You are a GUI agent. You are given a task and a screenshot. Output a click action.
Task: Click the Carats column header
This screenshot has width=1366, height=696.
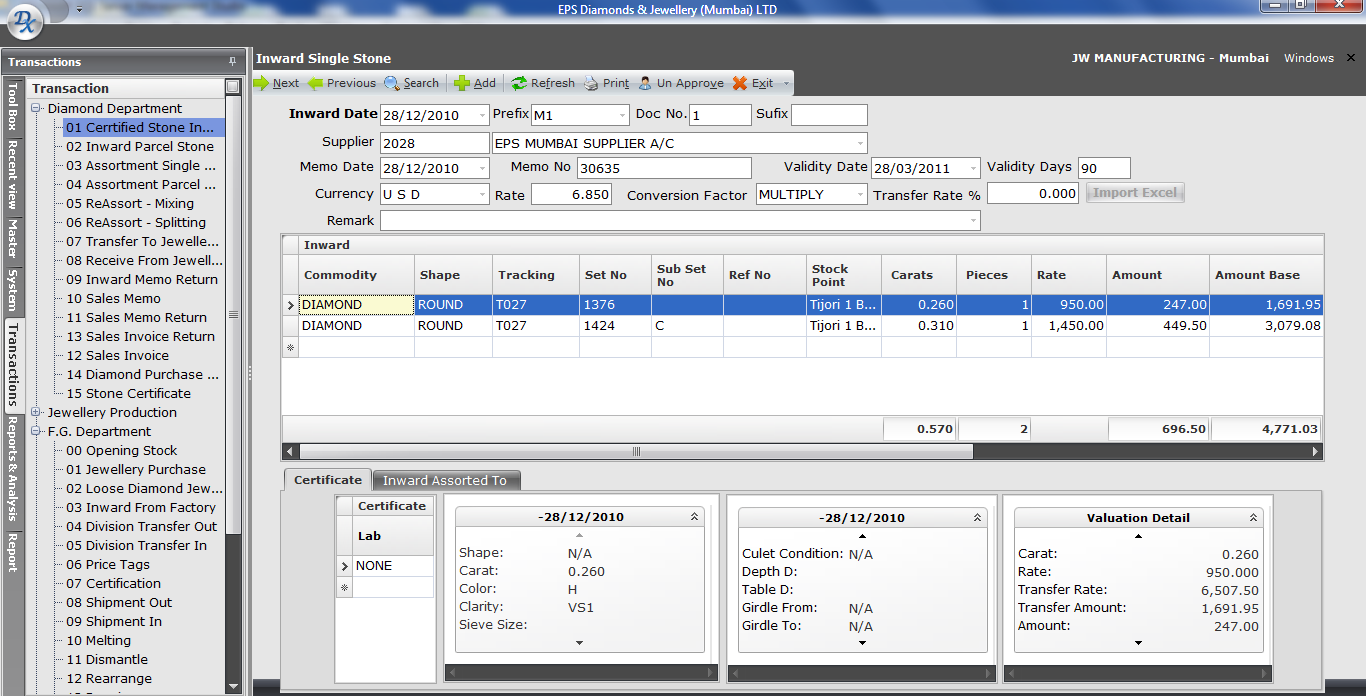(919, 275)
